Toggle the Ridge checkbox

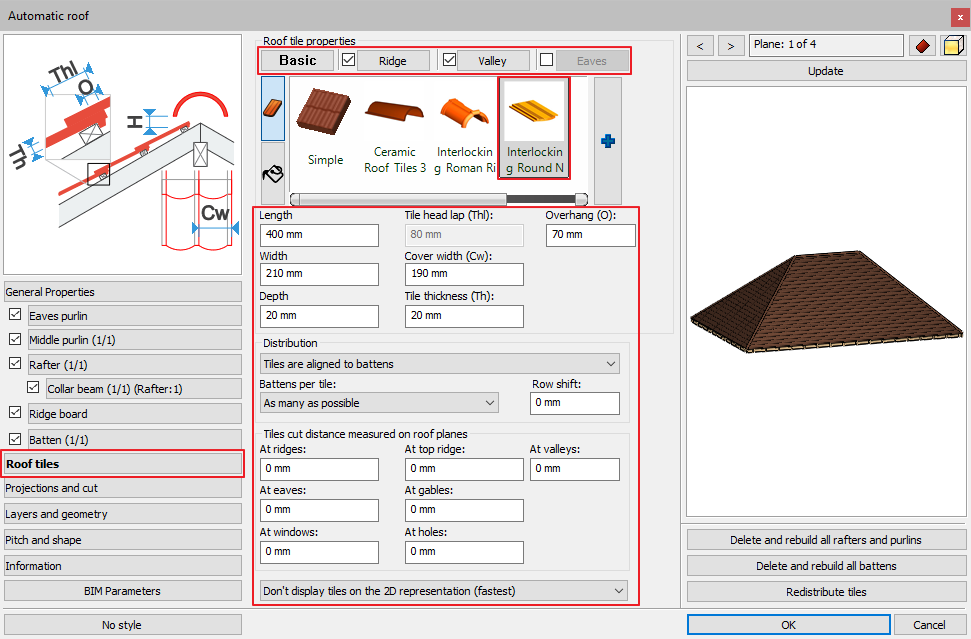tap(348, 60)
